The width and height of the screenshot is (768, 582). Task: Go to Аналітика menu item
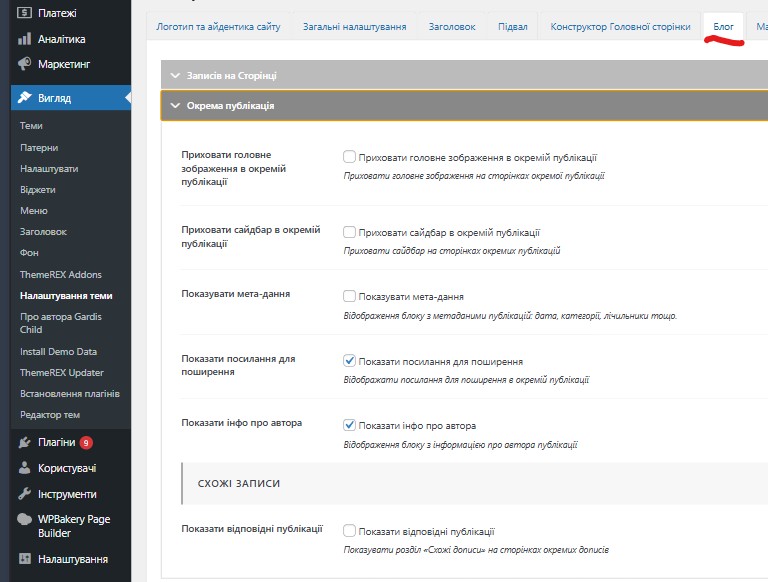pyautogui.click(x=62, y=39)
